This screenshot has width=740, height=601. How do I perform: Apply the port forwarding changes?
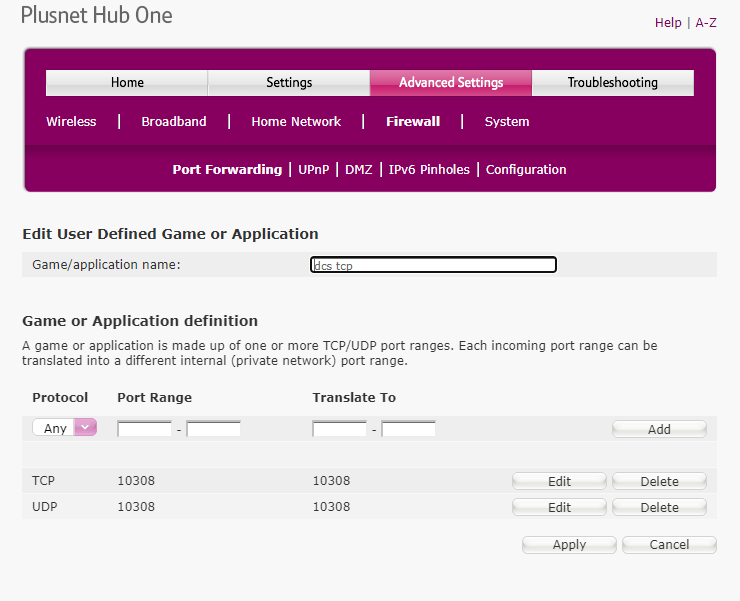[569, 544]
